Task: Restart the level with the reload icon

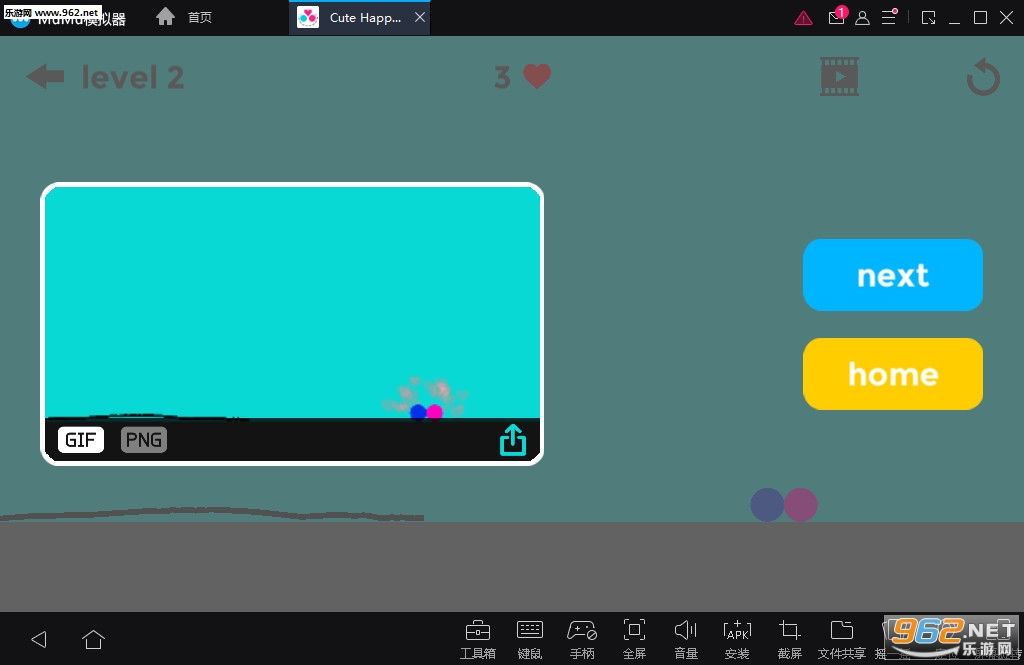Action: (x=983, y=77)
